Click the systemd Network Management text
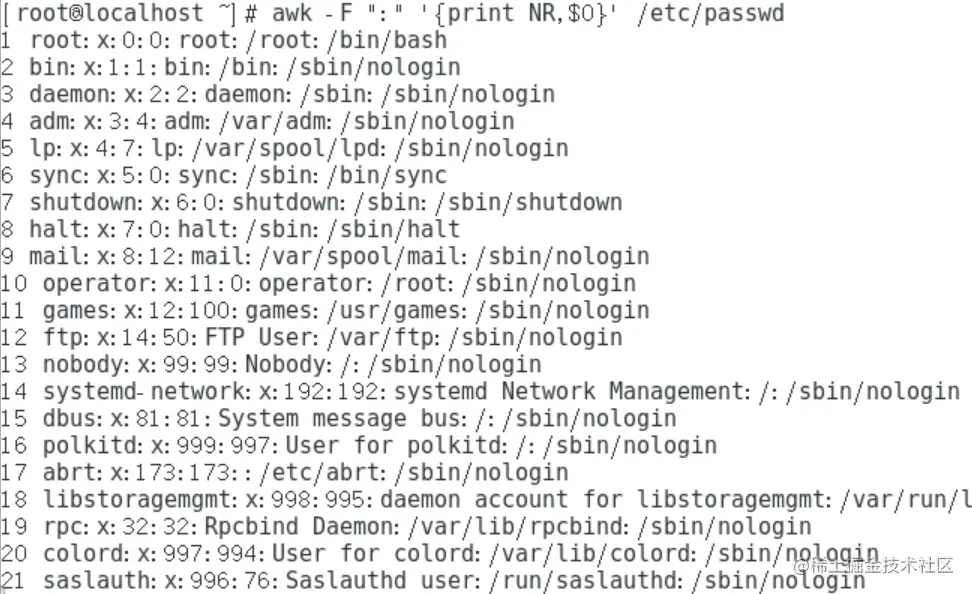This screenshot has width=972, height=594. (x=567, y=392)
